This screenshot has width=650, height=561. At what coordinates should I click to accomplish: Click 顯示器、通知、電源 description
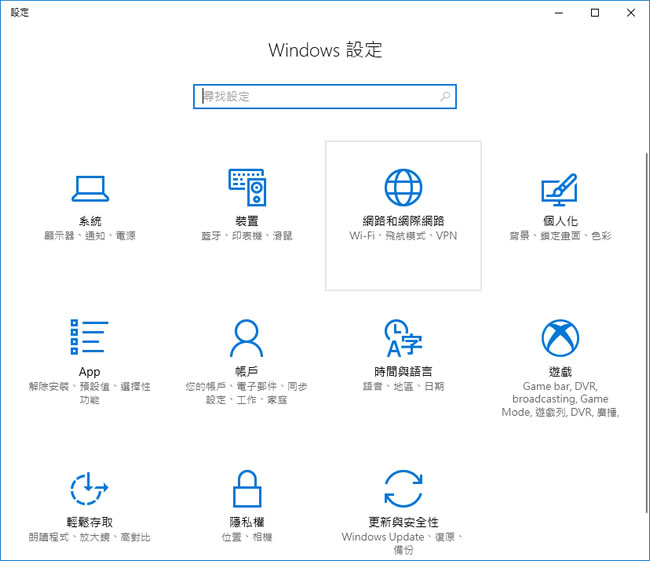[90, 236]
